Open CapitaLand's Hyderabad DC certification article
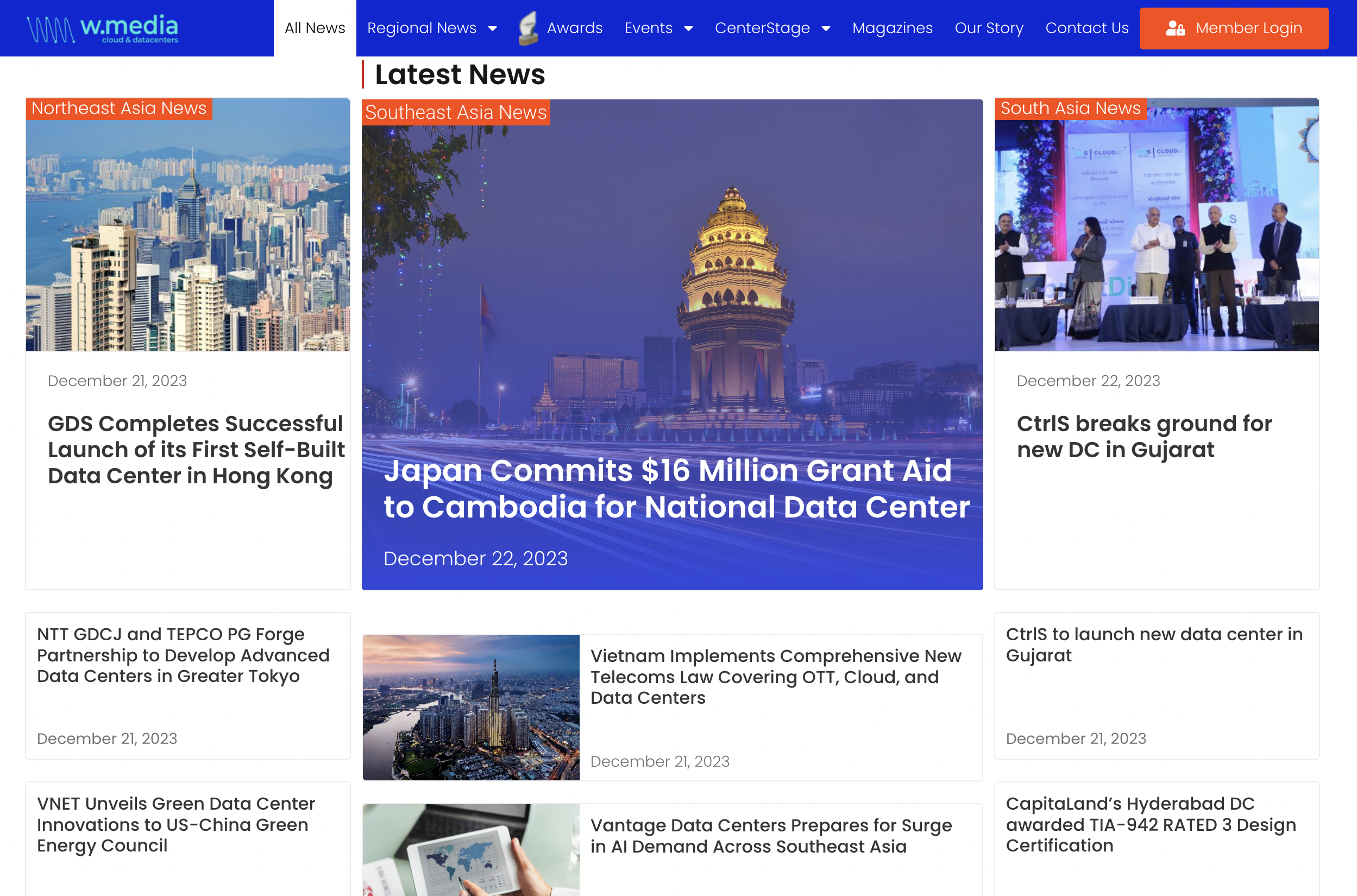 tap(1151, 824)
